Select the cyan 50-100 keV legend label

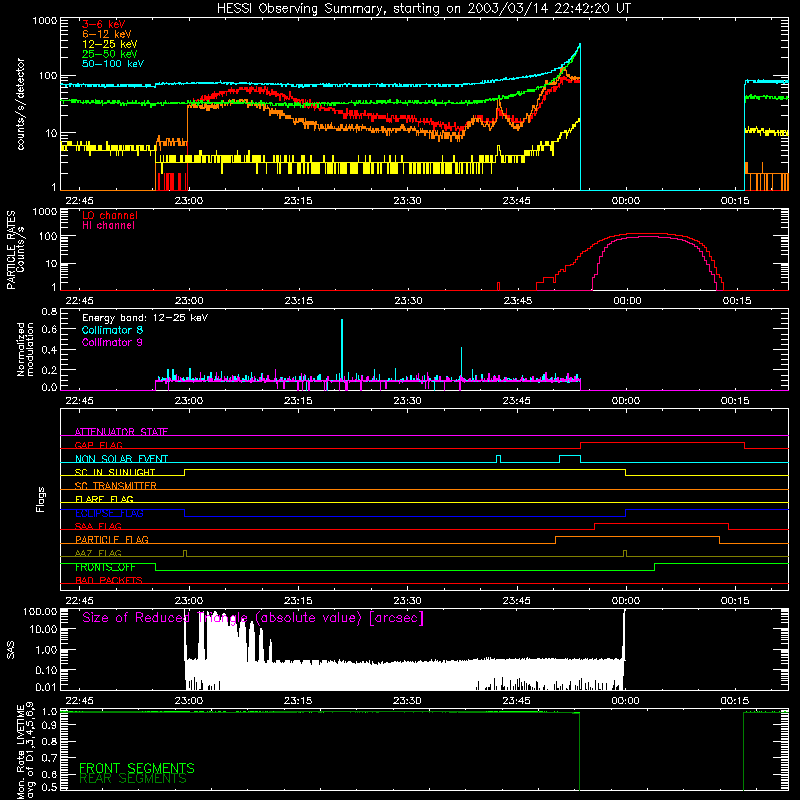(x=113, y=64)
